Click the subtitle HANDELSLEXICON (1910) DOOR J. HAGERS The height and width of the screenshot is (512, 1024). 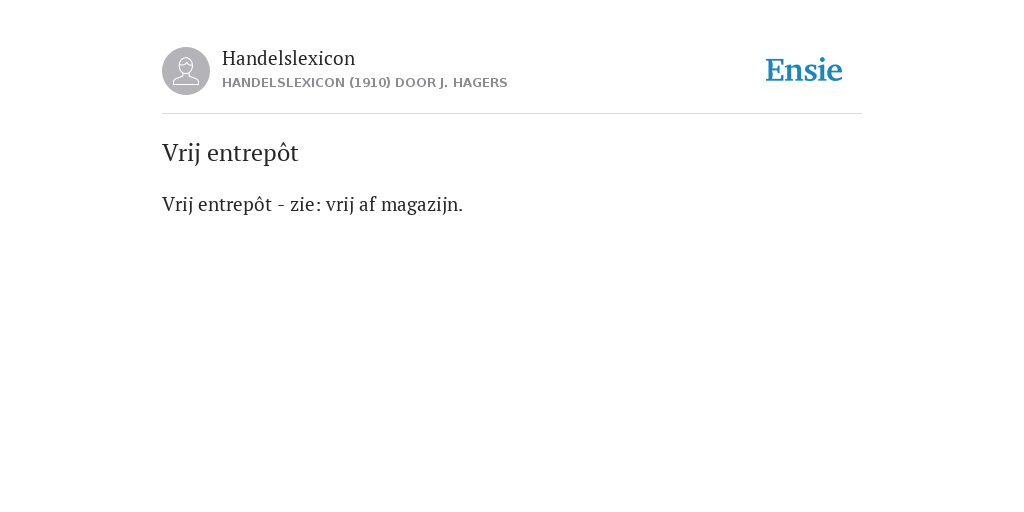[364, 83]
